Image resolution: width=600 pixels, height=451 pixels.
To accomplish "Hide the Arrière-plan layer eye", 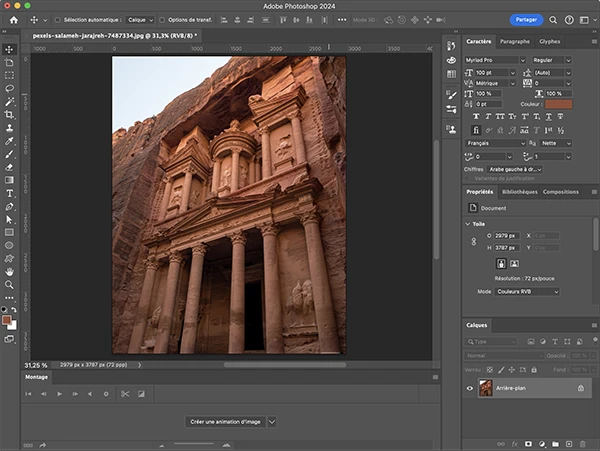I will tap(470, 388).
